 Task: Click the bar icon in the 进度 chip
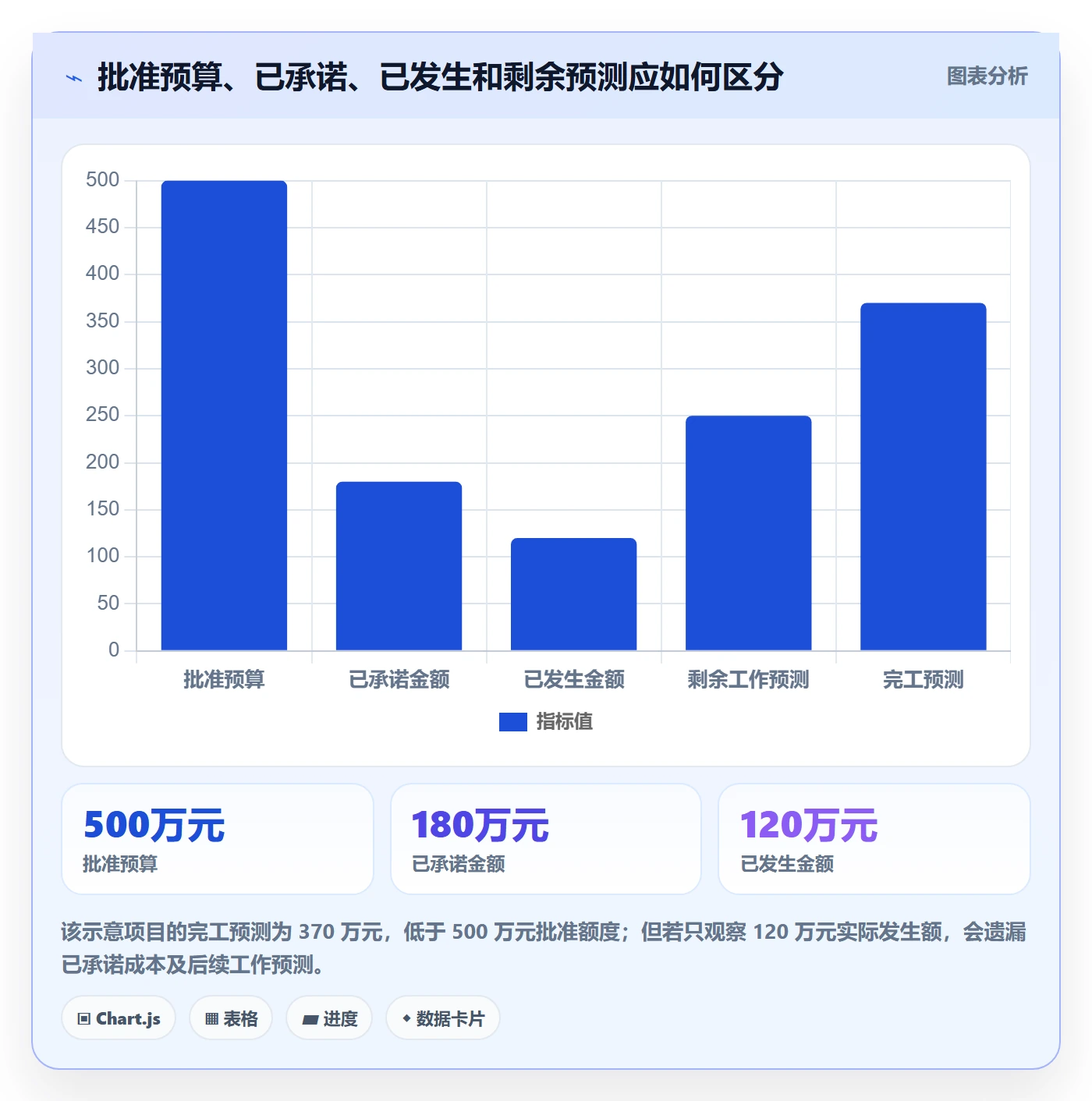point(310,1019)
